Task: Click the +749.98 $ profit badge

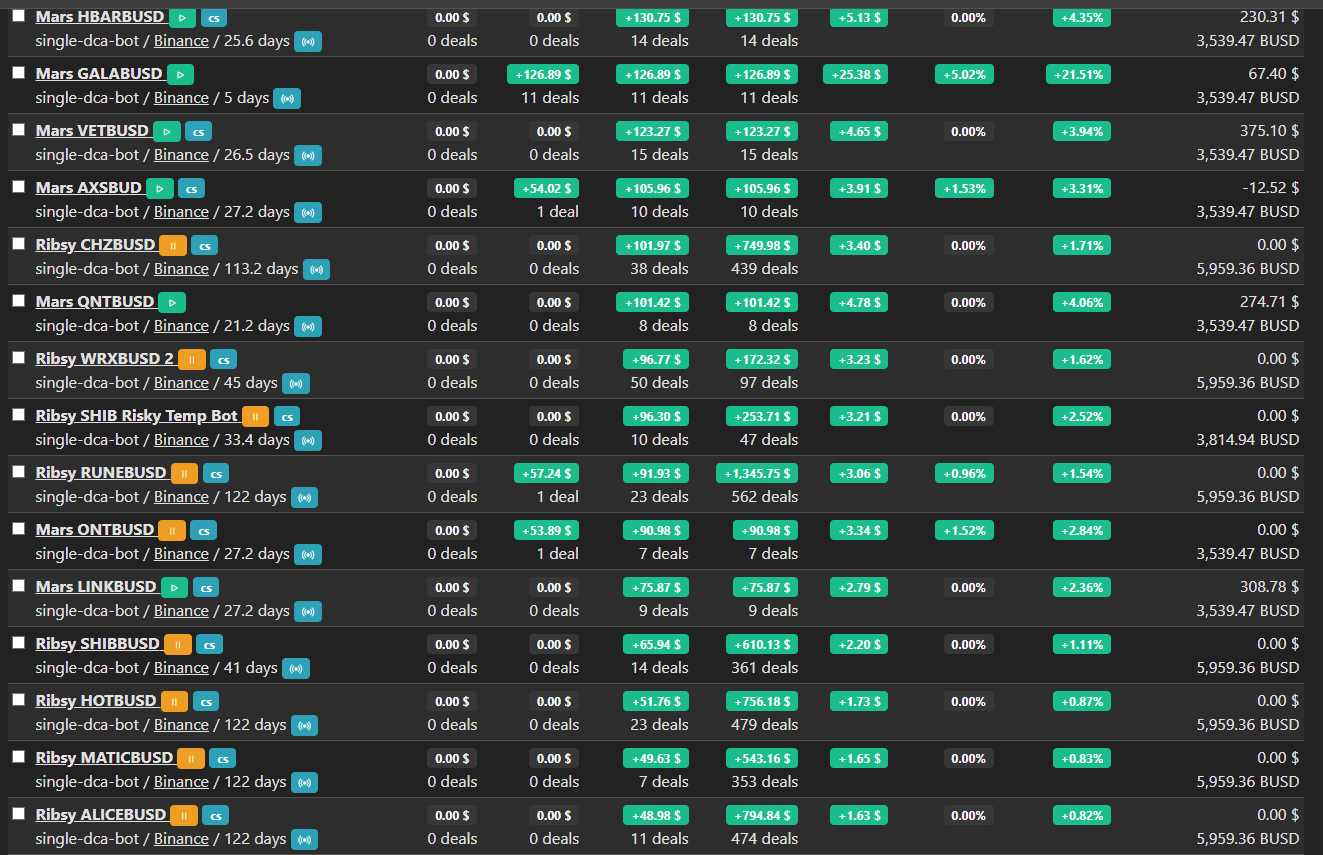Action: pos(762,245)
